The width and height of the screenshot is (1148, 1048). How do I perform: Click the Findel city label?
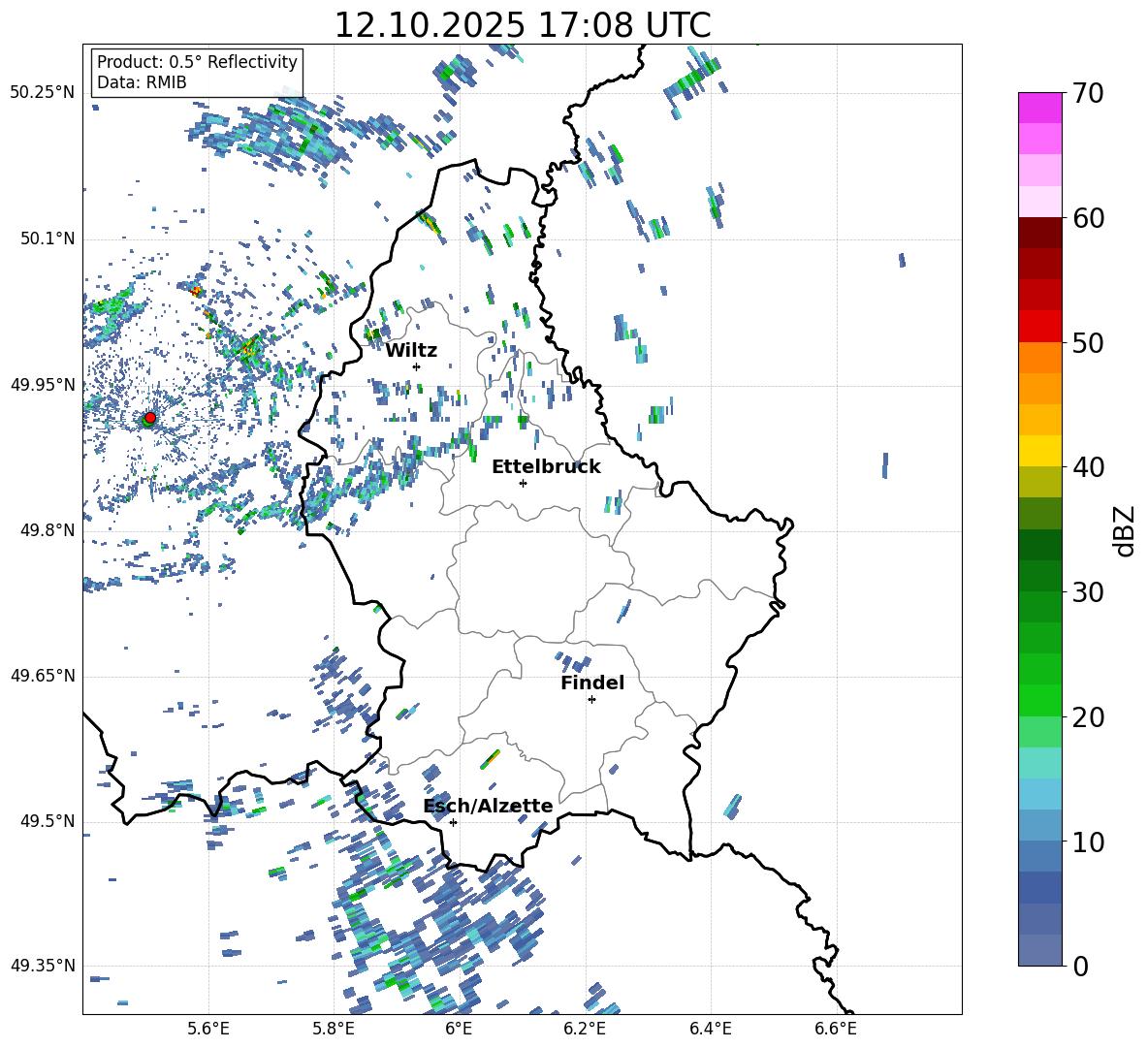pos(592,683)
